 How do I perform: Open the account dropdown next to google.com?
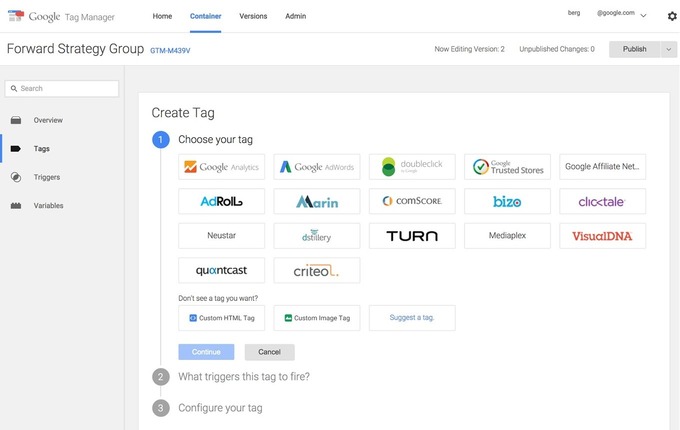pos(644,16)
